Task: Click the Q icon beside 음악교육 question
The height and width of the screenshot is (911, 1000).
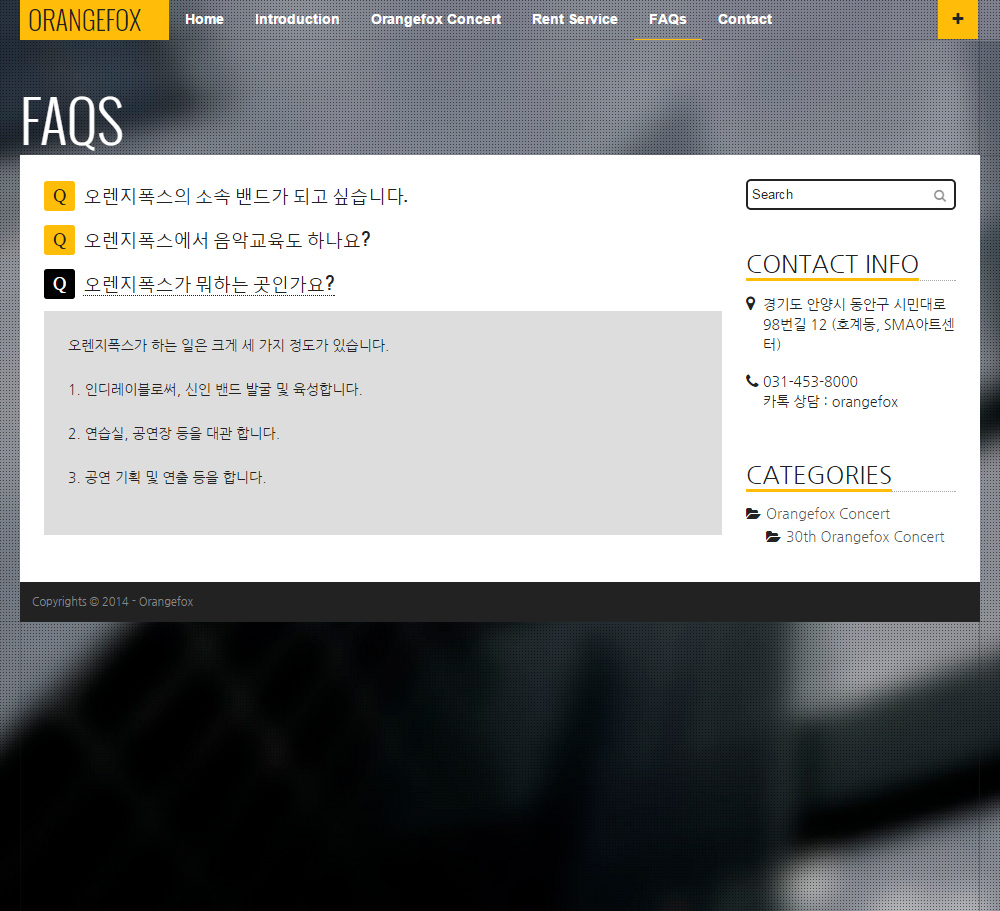Action: [59, 240]
